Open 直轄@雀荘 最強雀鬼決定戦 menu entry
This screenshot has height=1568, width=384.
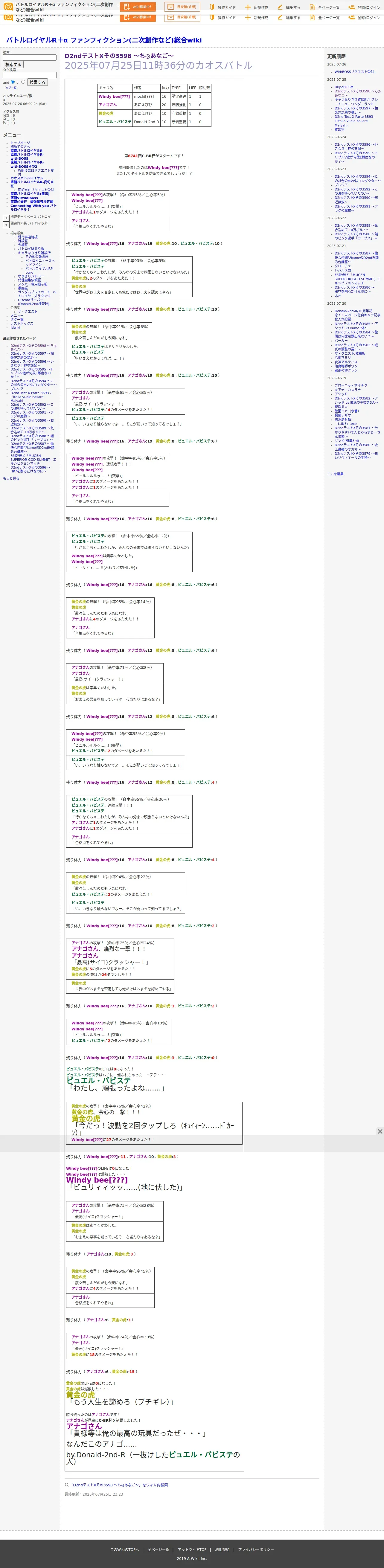(32, 202)
